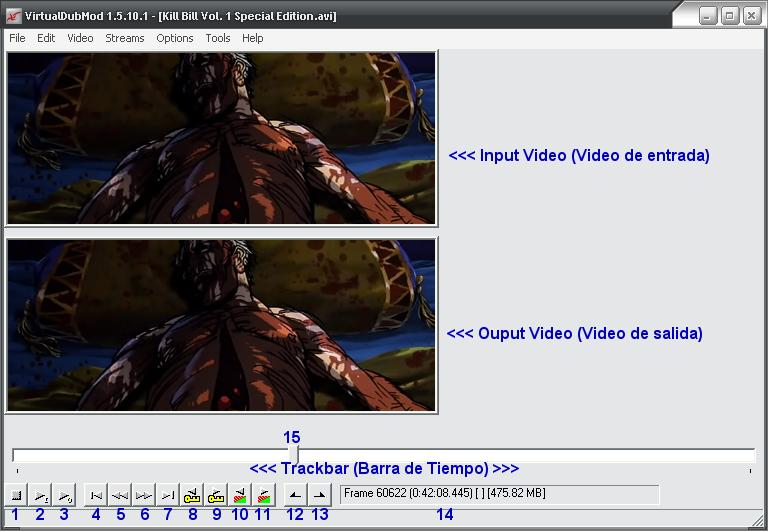768x531 pixels.
Task: Click the Stop playback button
Action: point(16,495)
